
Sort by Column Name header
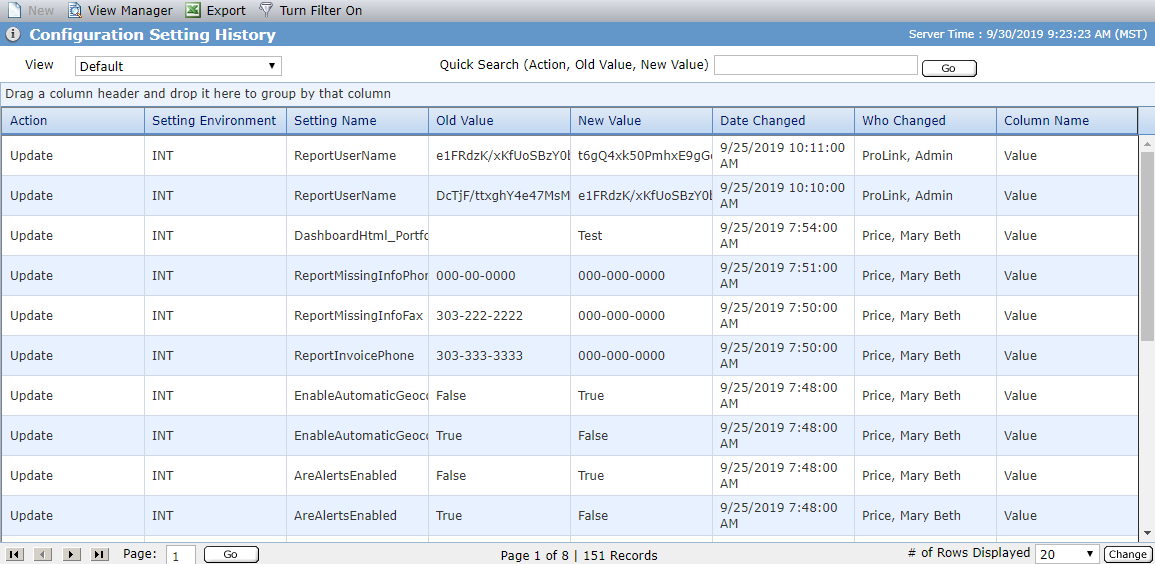(1067, 121)
